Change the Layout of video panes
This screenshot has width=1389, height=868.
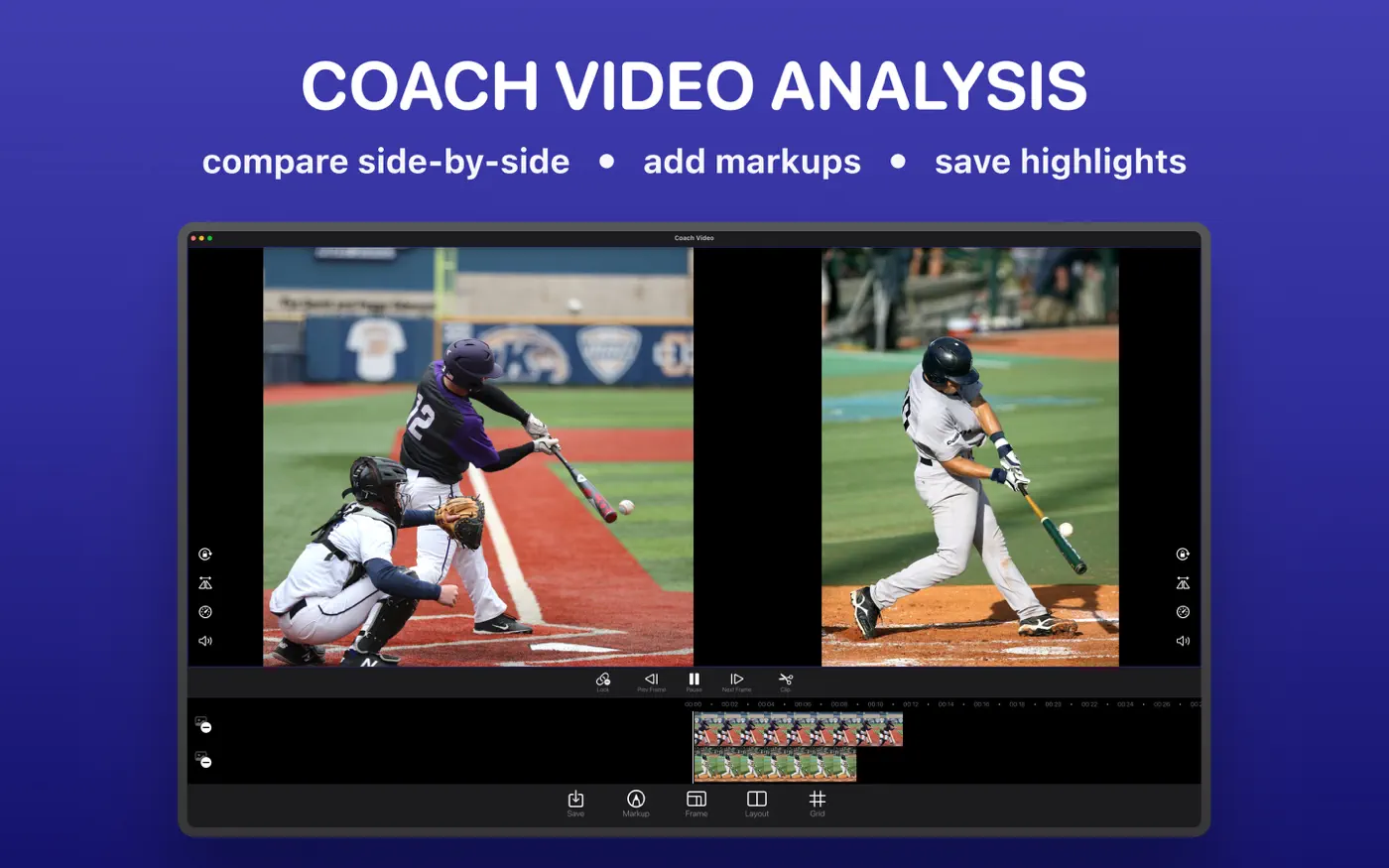tap(757, 803)
